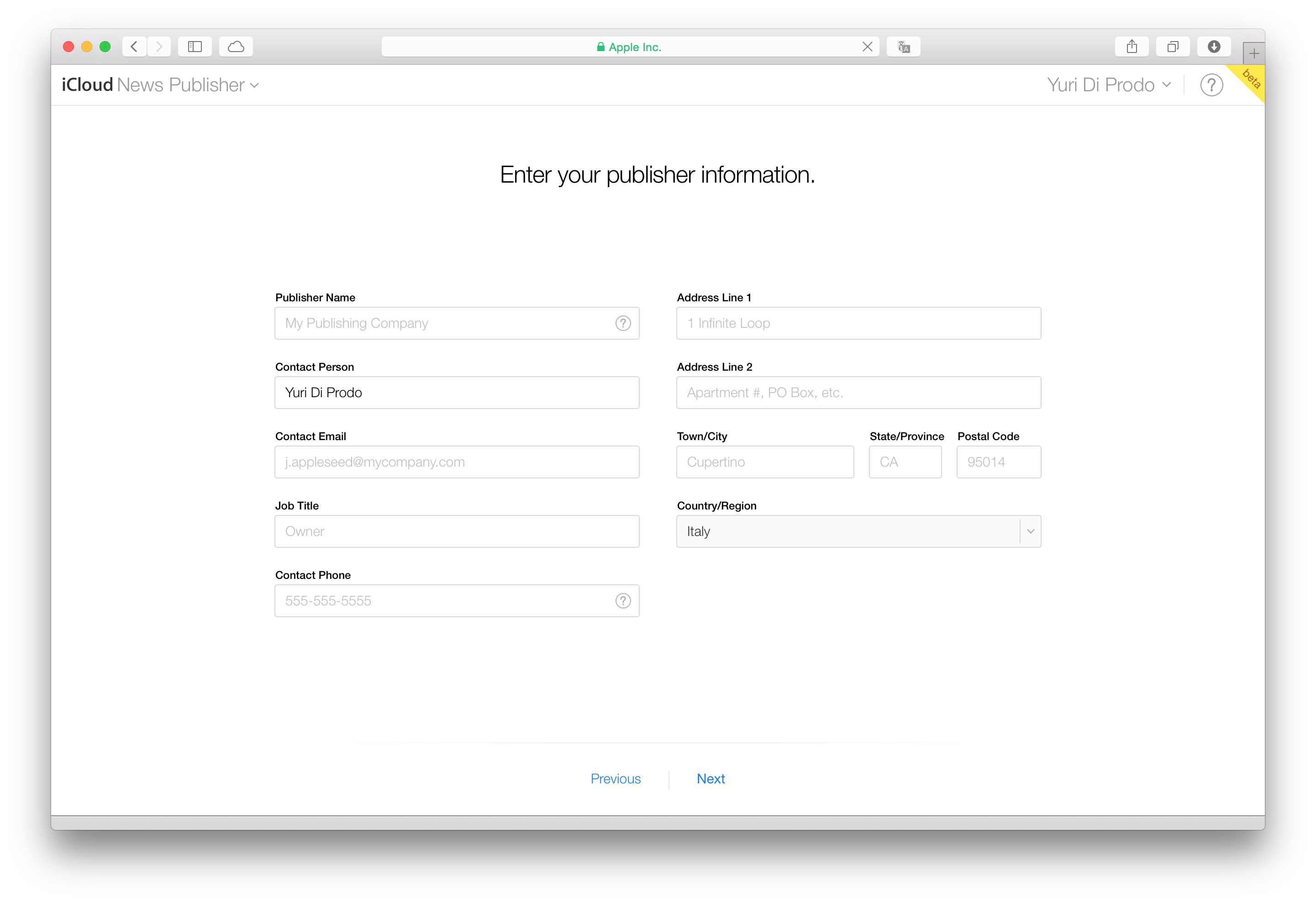Click the large help question mark icon
This screenshot has height=903, width=1316.
coord(1211,85)
